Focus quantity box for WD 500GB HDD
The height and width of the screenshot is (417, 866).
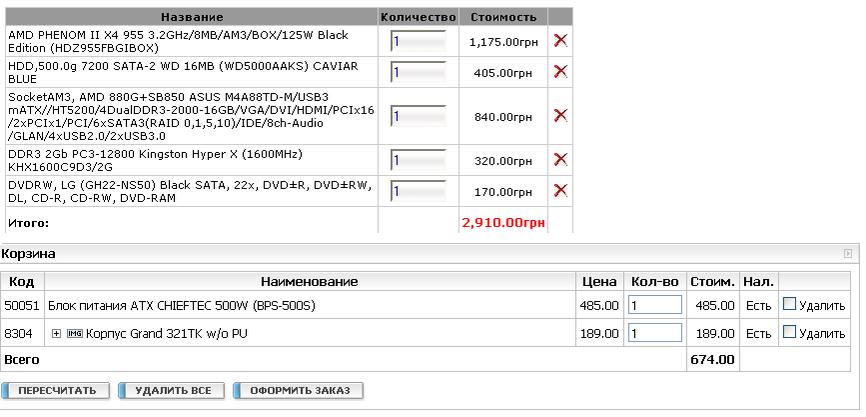pyautogui.click(x=419, y=71)
